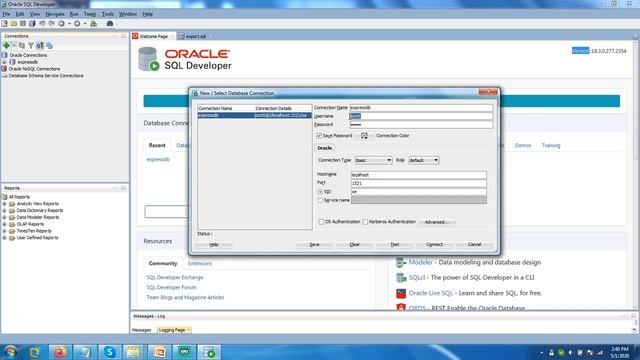Image resolution: width=640 pixels, height=360 pixels.
Task: Click the volume icon in system tray
Action: coord(570,352)
